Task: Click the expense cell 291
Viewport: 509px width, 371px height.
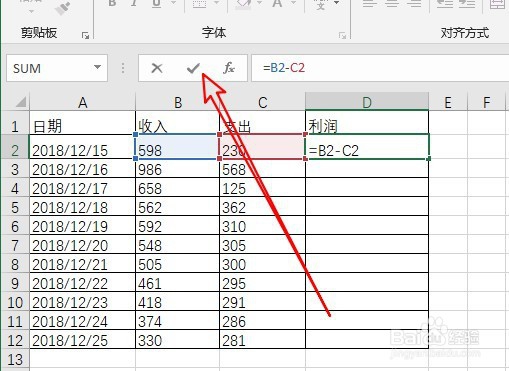Action: (263, 301)
